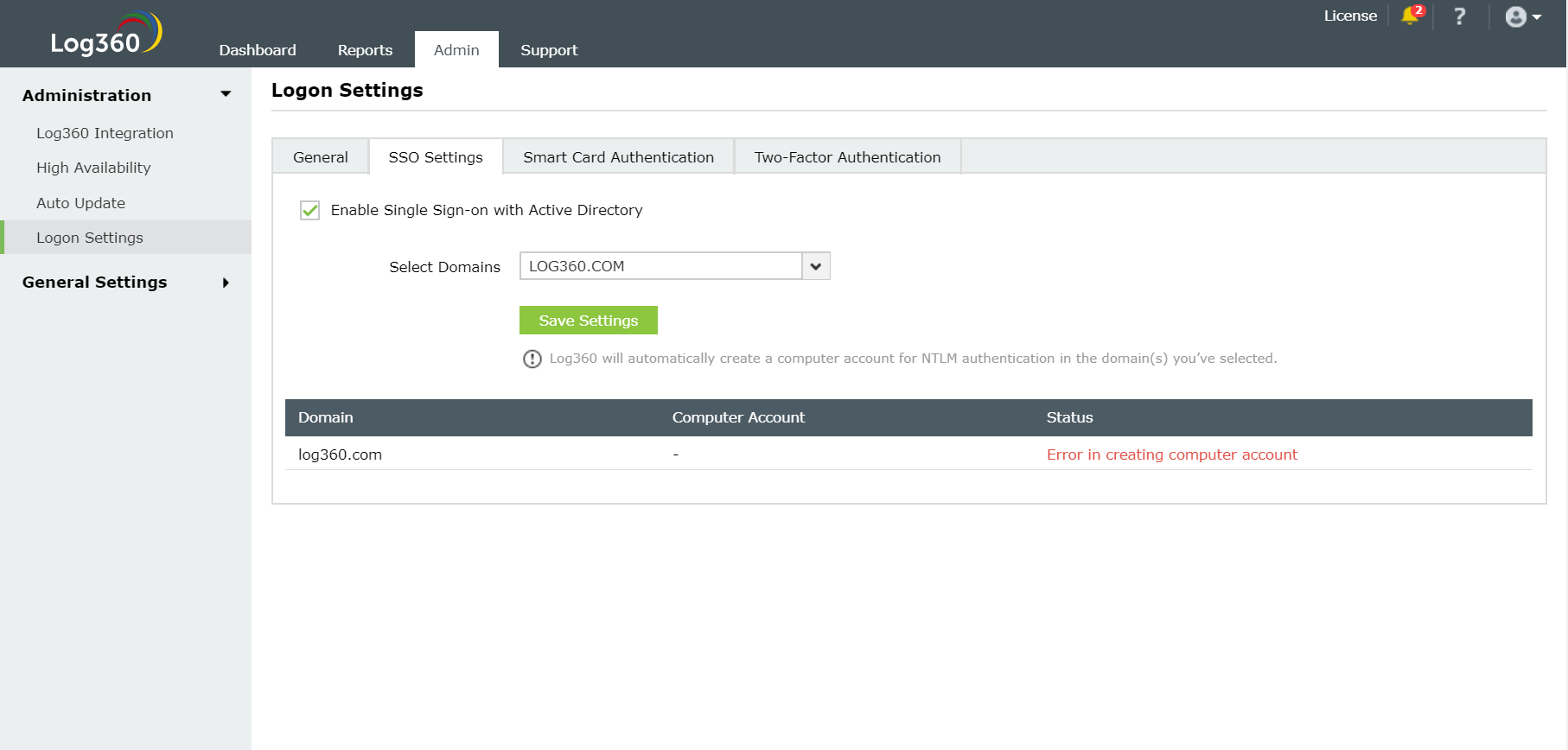Click the help question mark icon
The height and width of the screenshot is (750, 1568).
[x=1459, y=16]
